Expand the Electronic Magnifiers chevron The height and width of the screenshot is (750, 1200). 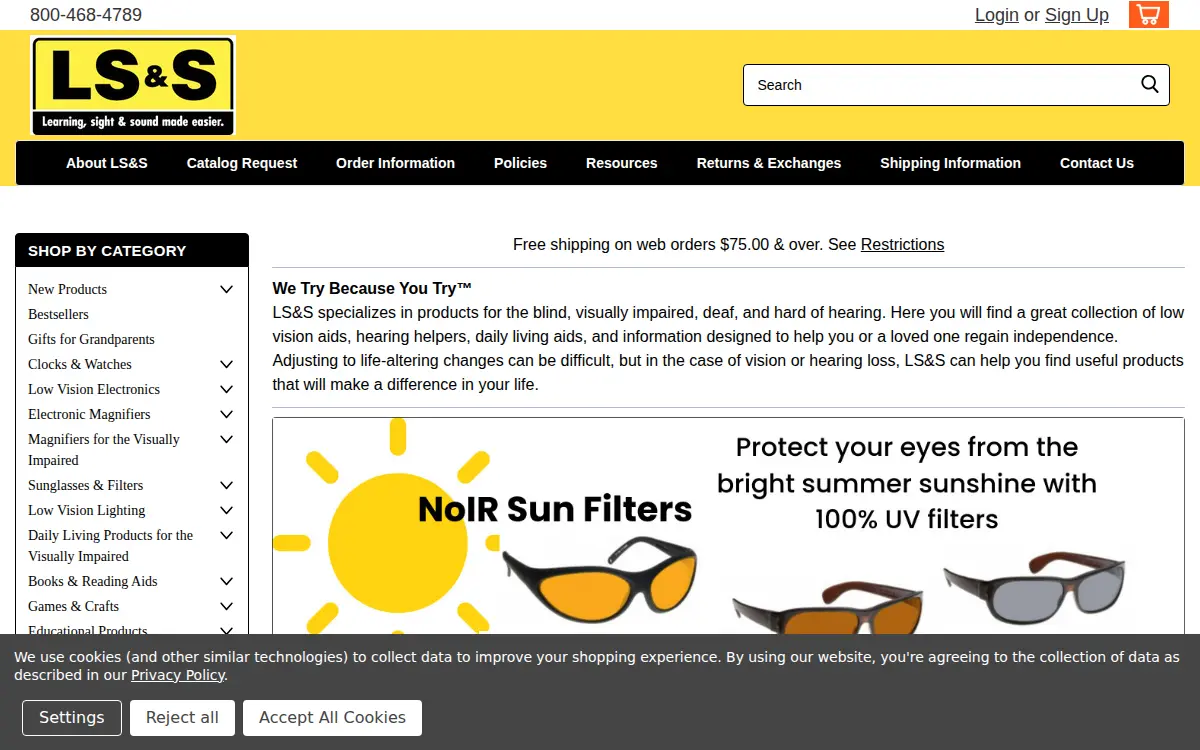pyautogui.click(x=226, y=414)
